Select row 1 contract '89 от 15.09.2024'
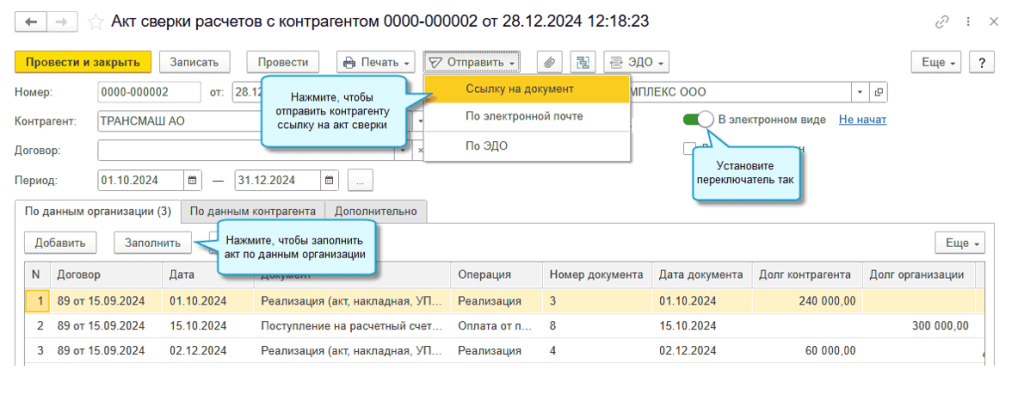Image resolution: width=1024 pixels, height=395 pixels. click(x=106, y=301)
